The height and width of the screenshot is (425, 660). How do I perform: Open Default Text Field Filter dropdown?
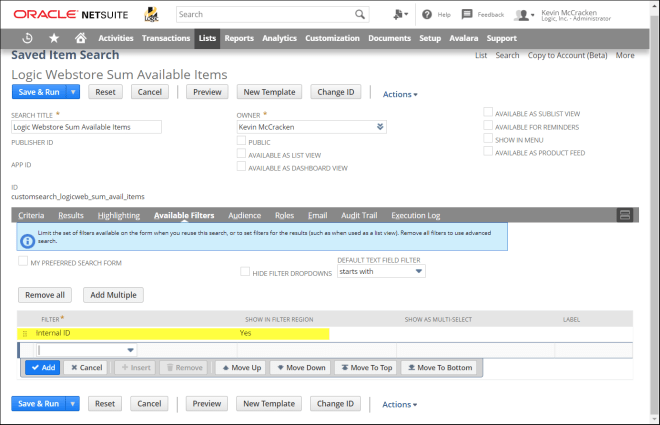pyautogui.click(x=419, y=271)
